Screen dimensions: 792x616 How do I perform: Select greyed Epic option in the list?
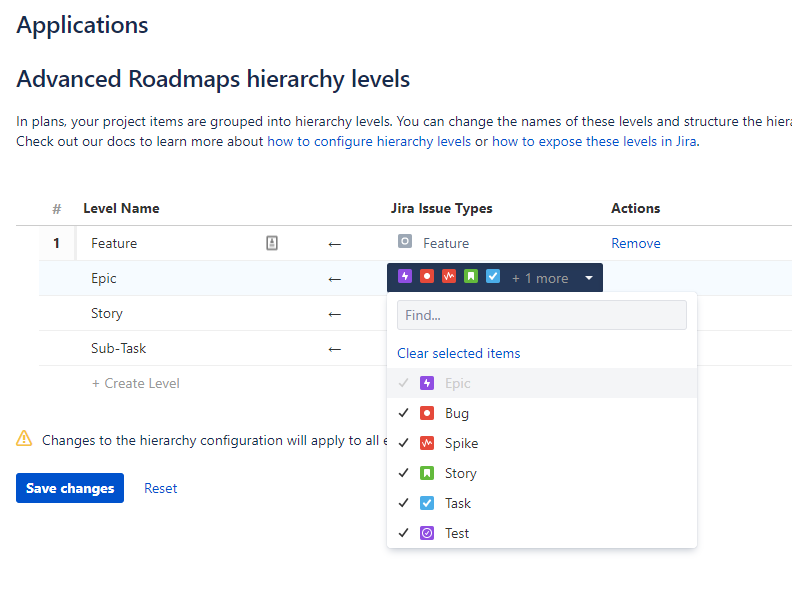click(x=542, y=383)
